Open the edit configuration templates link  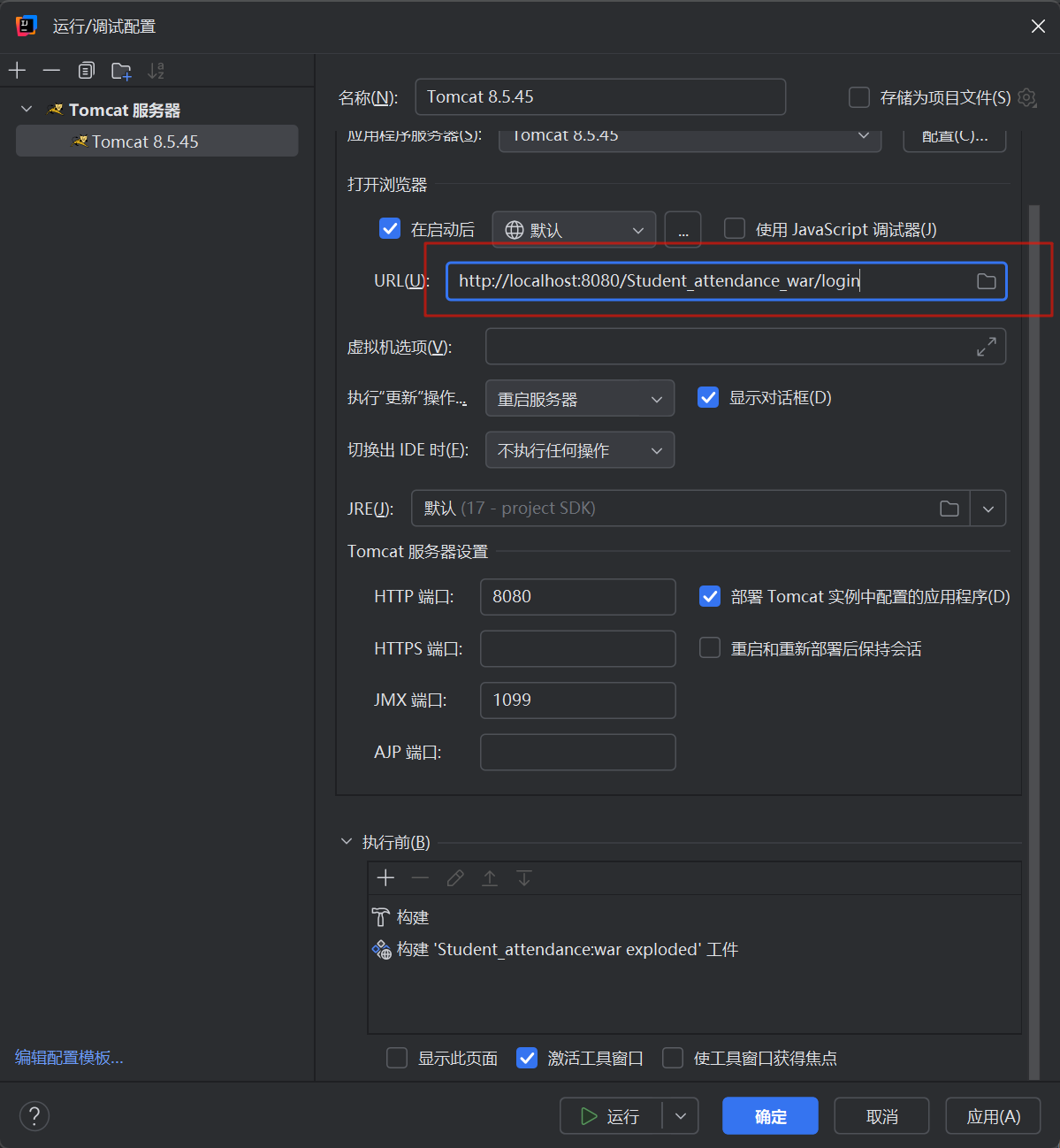pos(69,1058)
